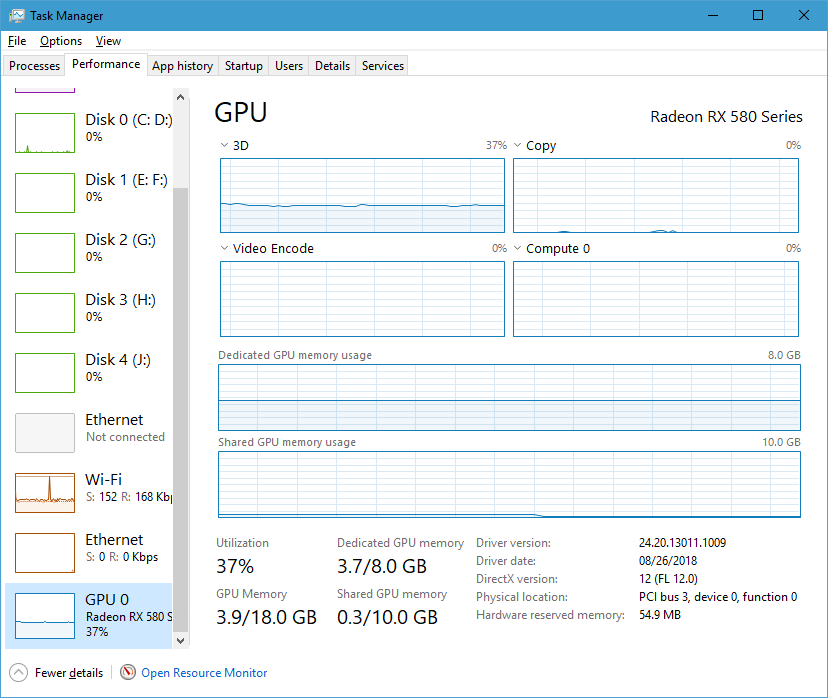
Task: Select the Ethernet 0 Kbps graph thumbnail
Action: tap(45, 553)
